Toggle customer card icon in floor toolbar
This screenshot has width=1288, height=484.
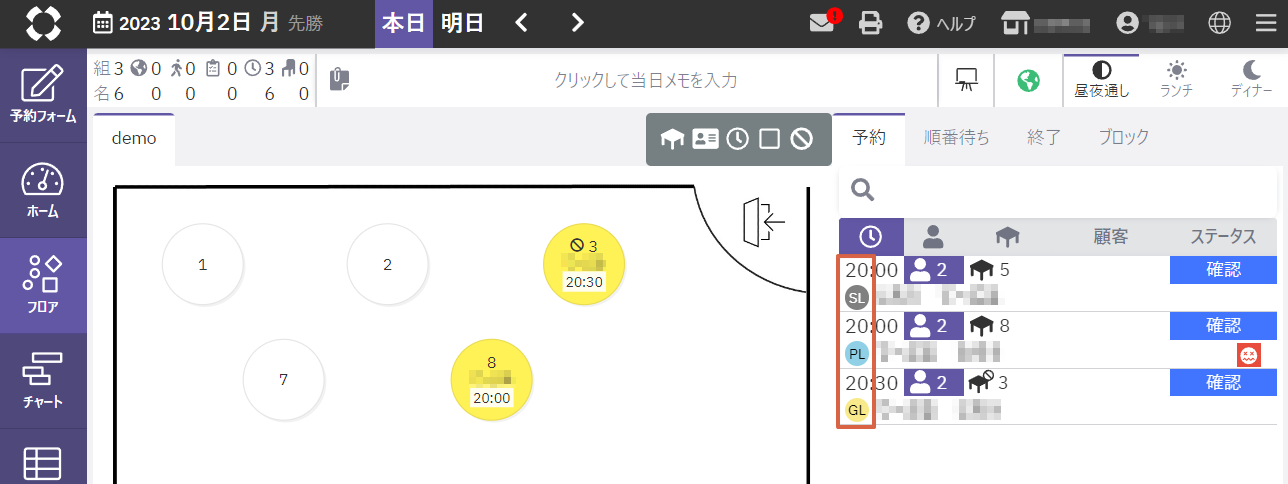tap(705, 139)
